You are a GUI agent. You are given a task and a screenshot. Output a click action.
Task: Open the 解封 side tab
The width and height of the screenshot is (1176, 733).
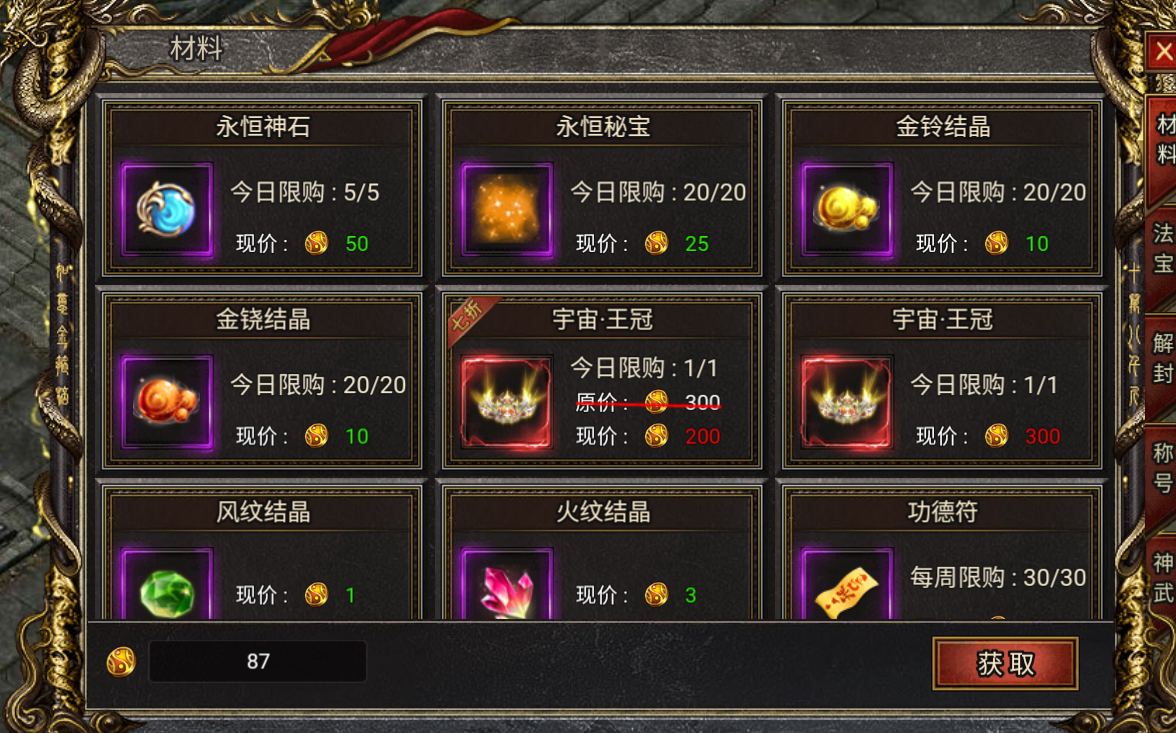click(1162, 359)
